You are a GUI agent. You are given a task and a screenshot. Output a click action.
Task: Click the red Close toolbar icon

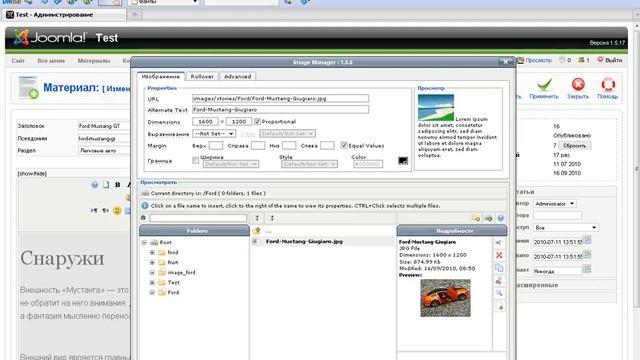click(578, 84)
